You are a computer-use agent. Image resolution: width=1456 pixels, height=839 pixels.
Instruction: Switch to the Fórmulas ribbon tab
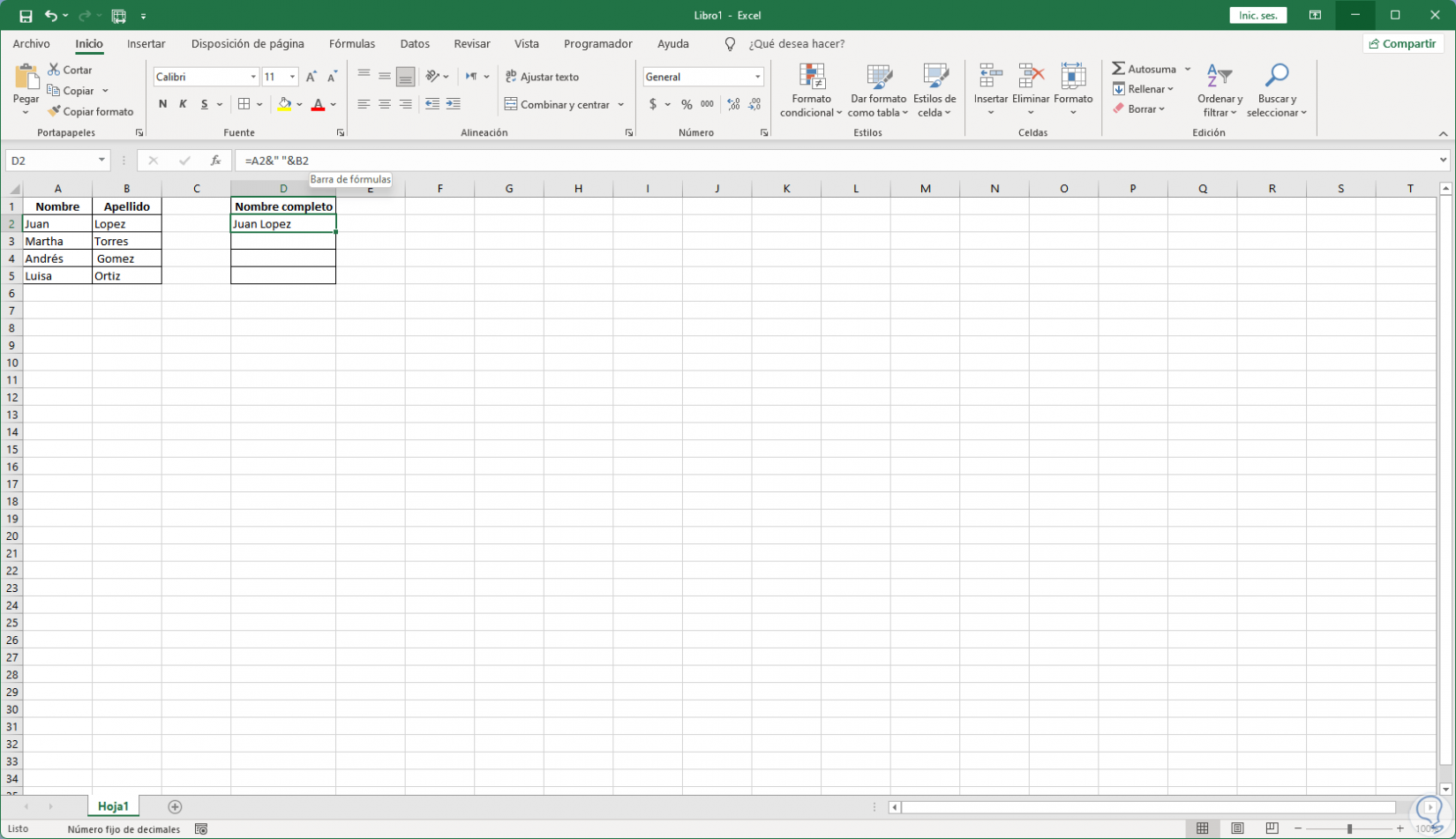(352, 43)
